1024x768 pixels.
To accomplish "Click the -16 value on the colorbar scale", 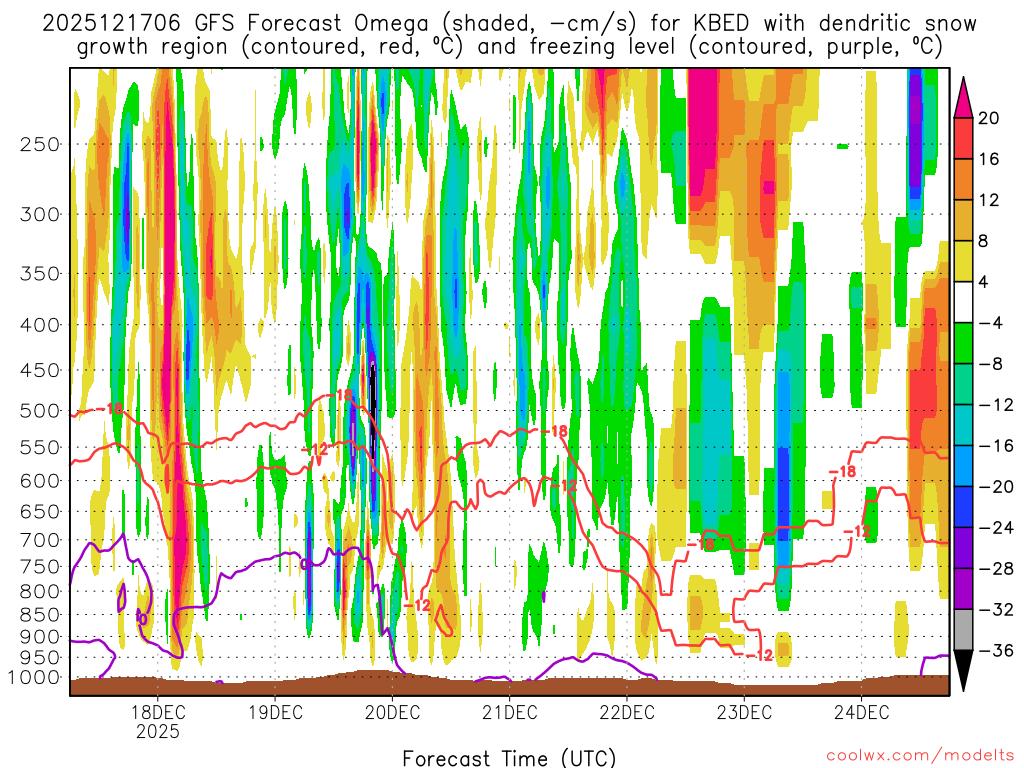I will pos(995,446).
